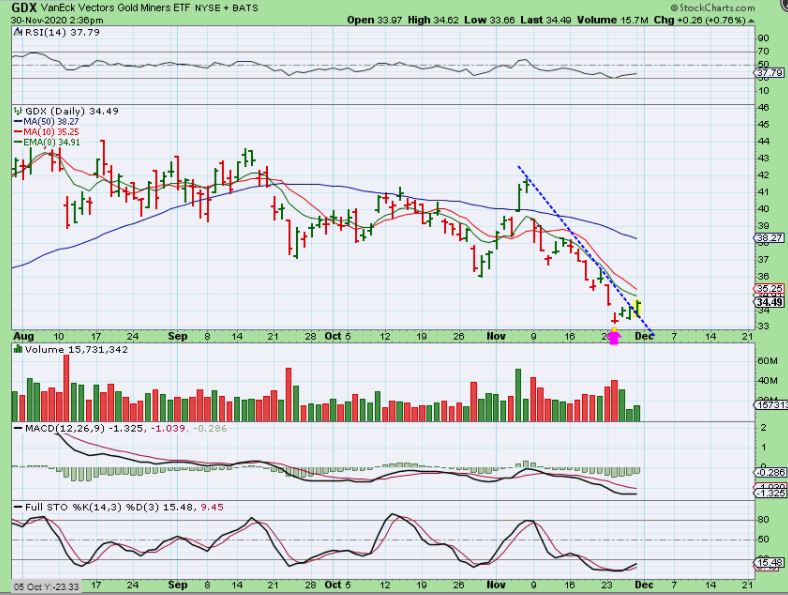Viewport: 788px width, 595px height.
Task: Click the High 34.62 value
Action: 433,20
